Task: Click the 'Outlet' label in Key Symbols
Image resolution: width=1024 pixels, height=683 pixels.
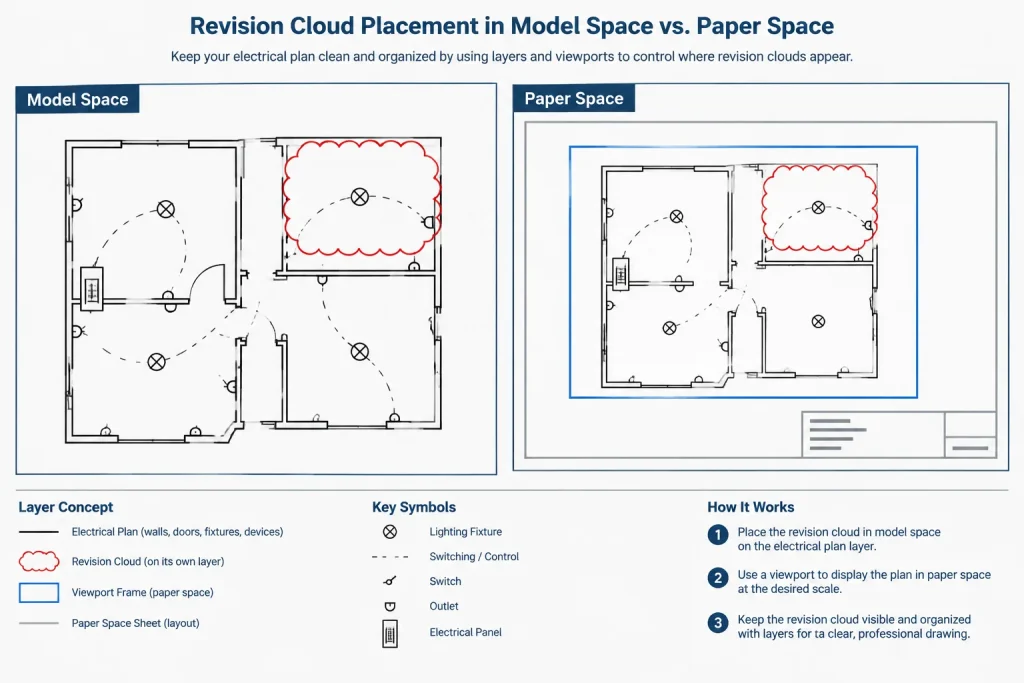Action: click(444, 607)
